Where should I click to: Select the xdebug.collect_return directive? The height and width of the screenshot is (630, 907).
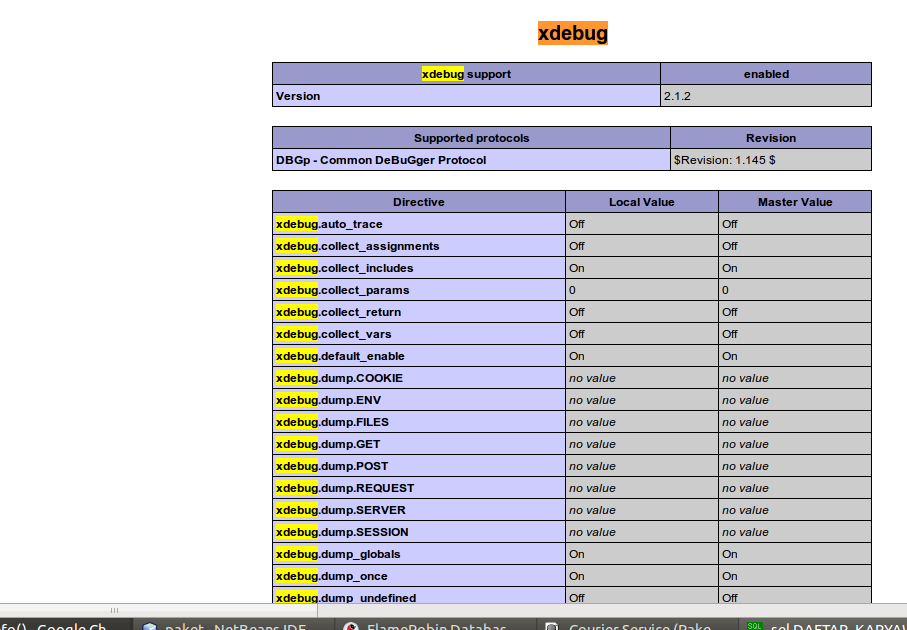(x=419, y=312)
